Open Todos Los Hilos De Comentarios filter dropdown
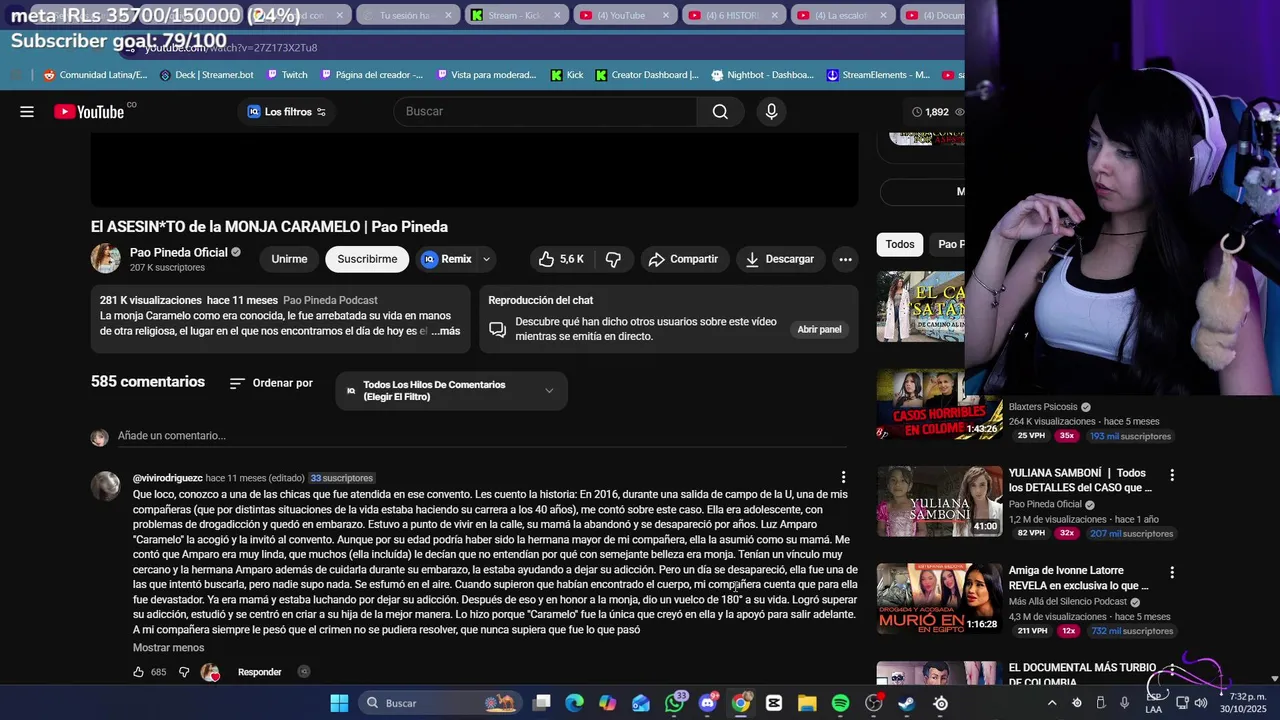Image resolution: width=1280 pixels, height=720 pixels. [x=451, y=391]
